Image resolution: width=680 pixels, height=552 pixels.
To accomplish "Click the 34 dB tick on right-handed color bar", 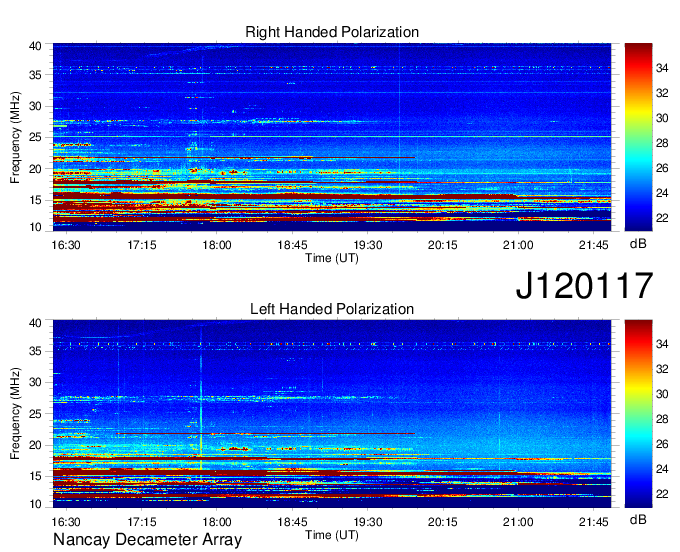I will 662,68.
